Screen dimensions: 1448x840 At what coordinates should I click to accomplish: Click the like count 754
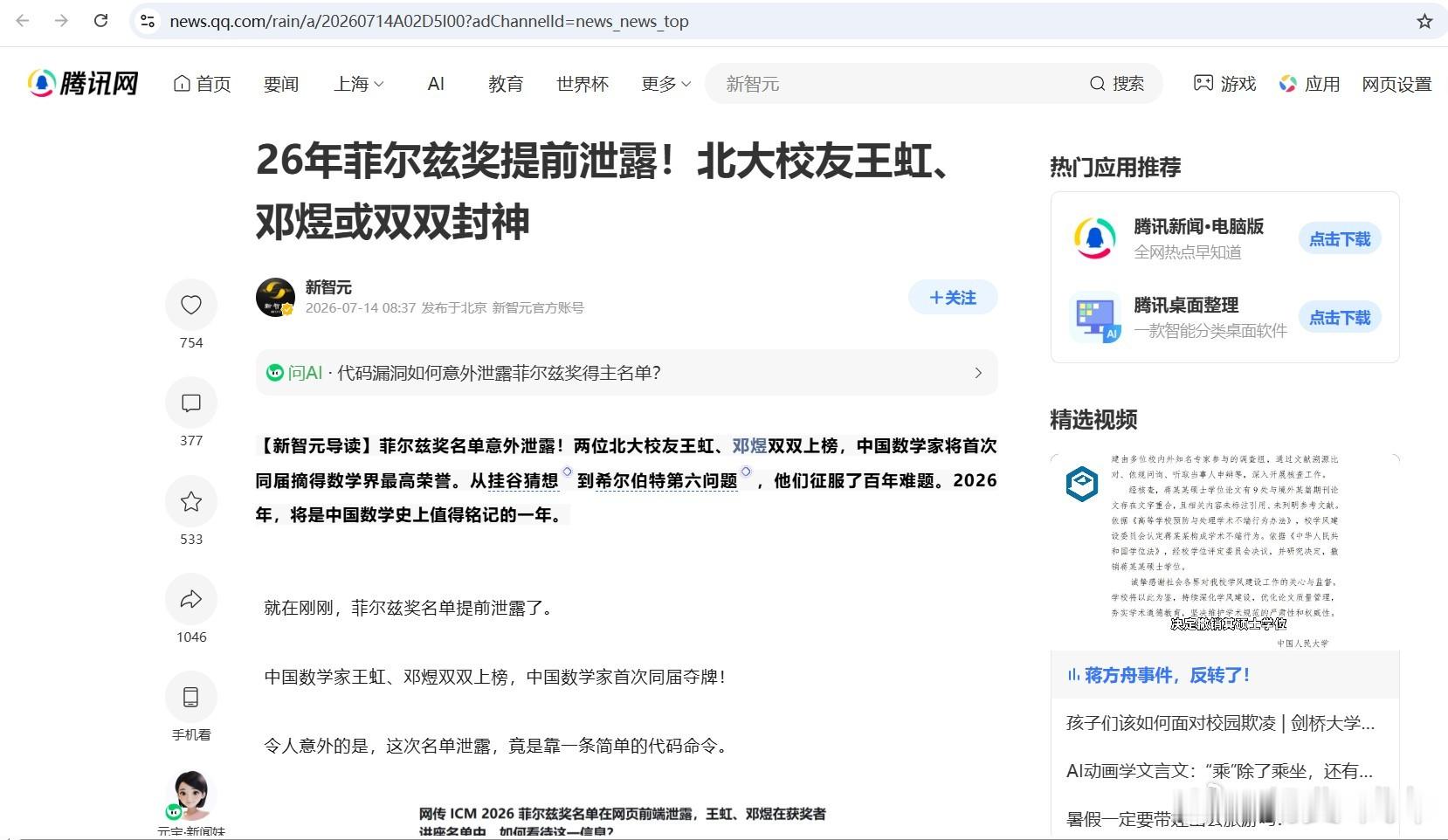(191, 343)
